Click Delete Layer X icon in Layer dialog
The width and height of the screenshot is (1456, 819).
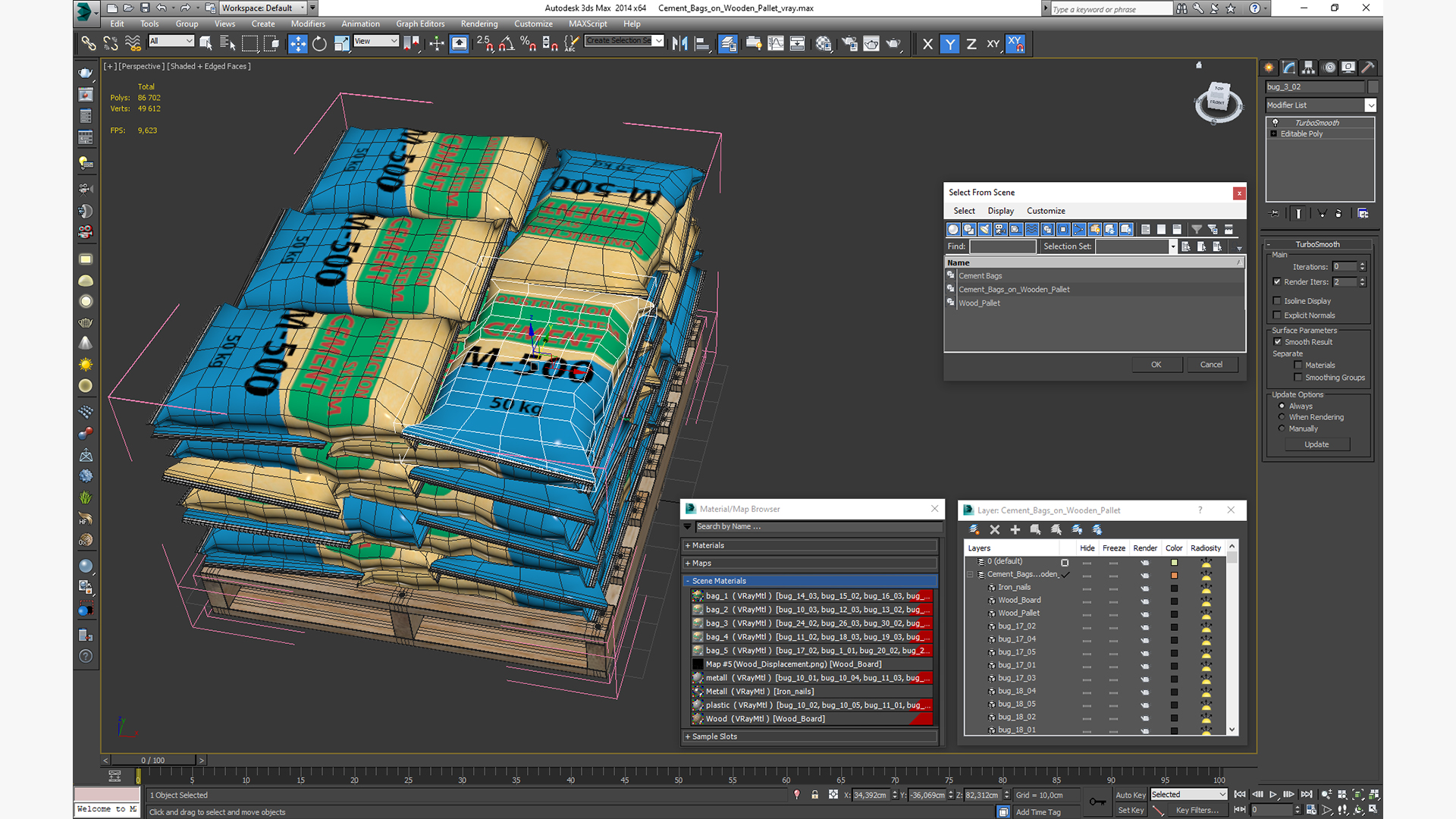pyautogui.click(x=995, y=529)
